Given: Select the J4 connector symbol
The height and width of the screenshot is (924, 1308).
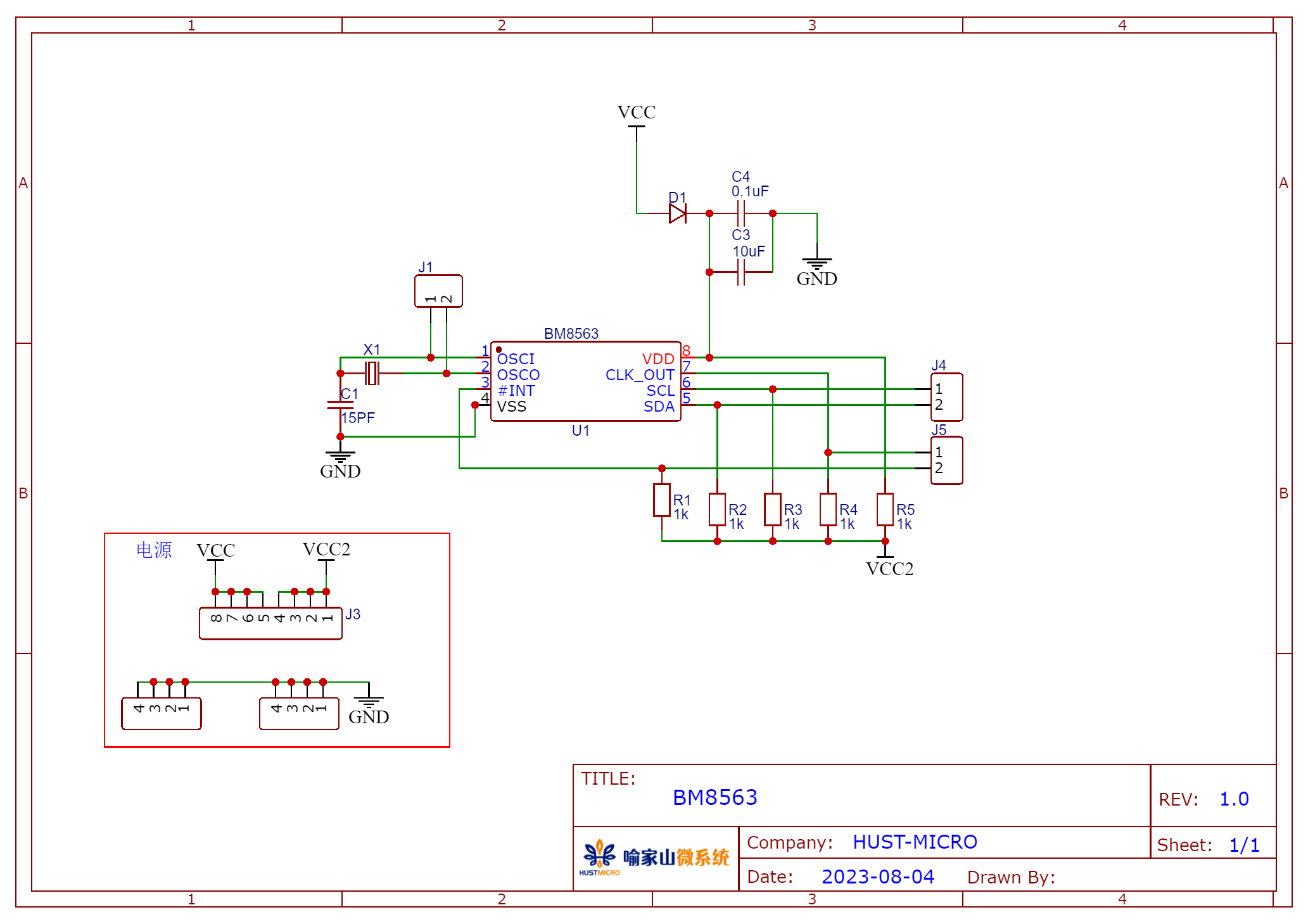Looking at the screenshot, I should 946,397.
